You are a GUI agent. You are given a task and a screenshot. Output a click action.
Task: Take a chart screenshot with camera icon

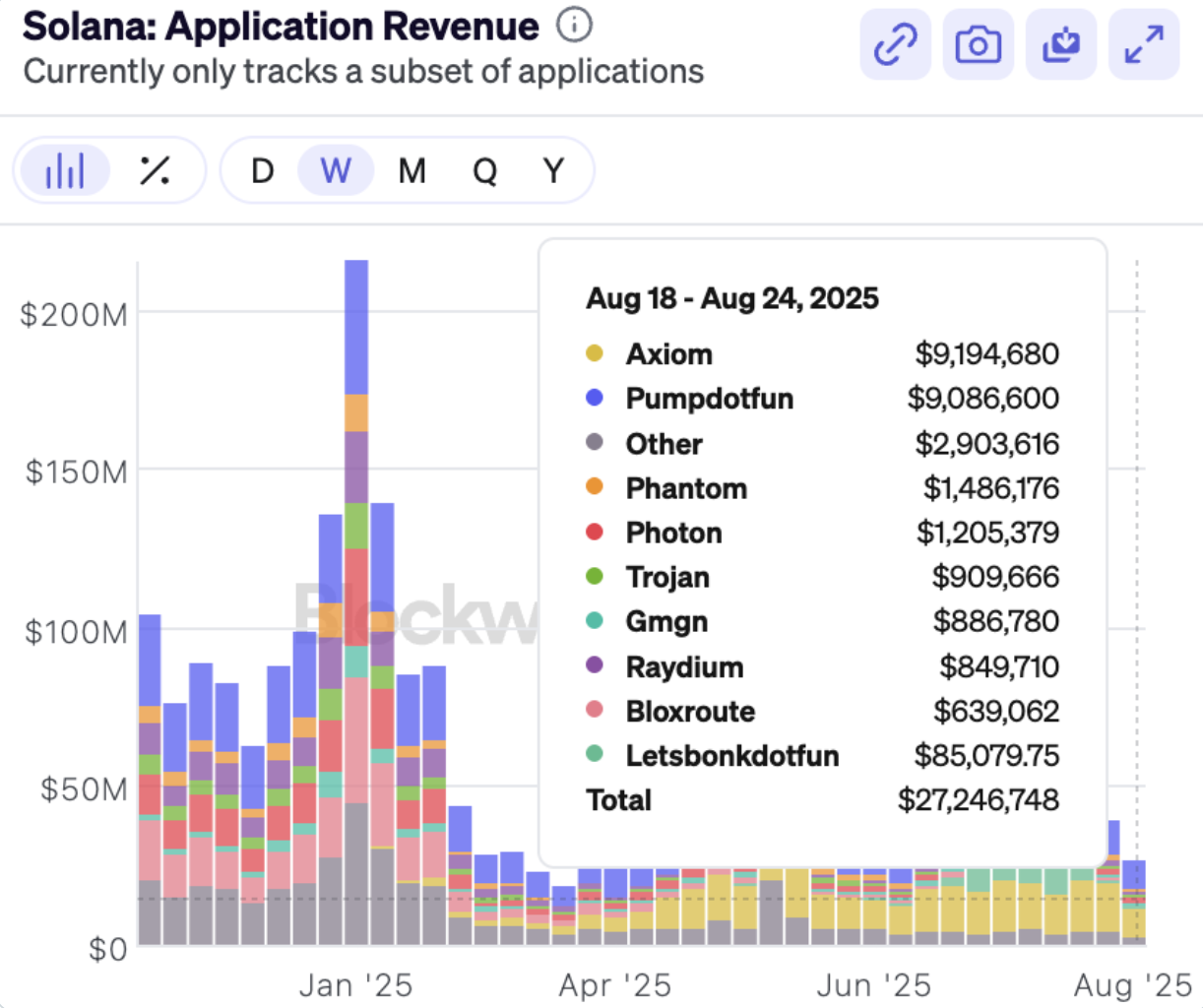978,44
